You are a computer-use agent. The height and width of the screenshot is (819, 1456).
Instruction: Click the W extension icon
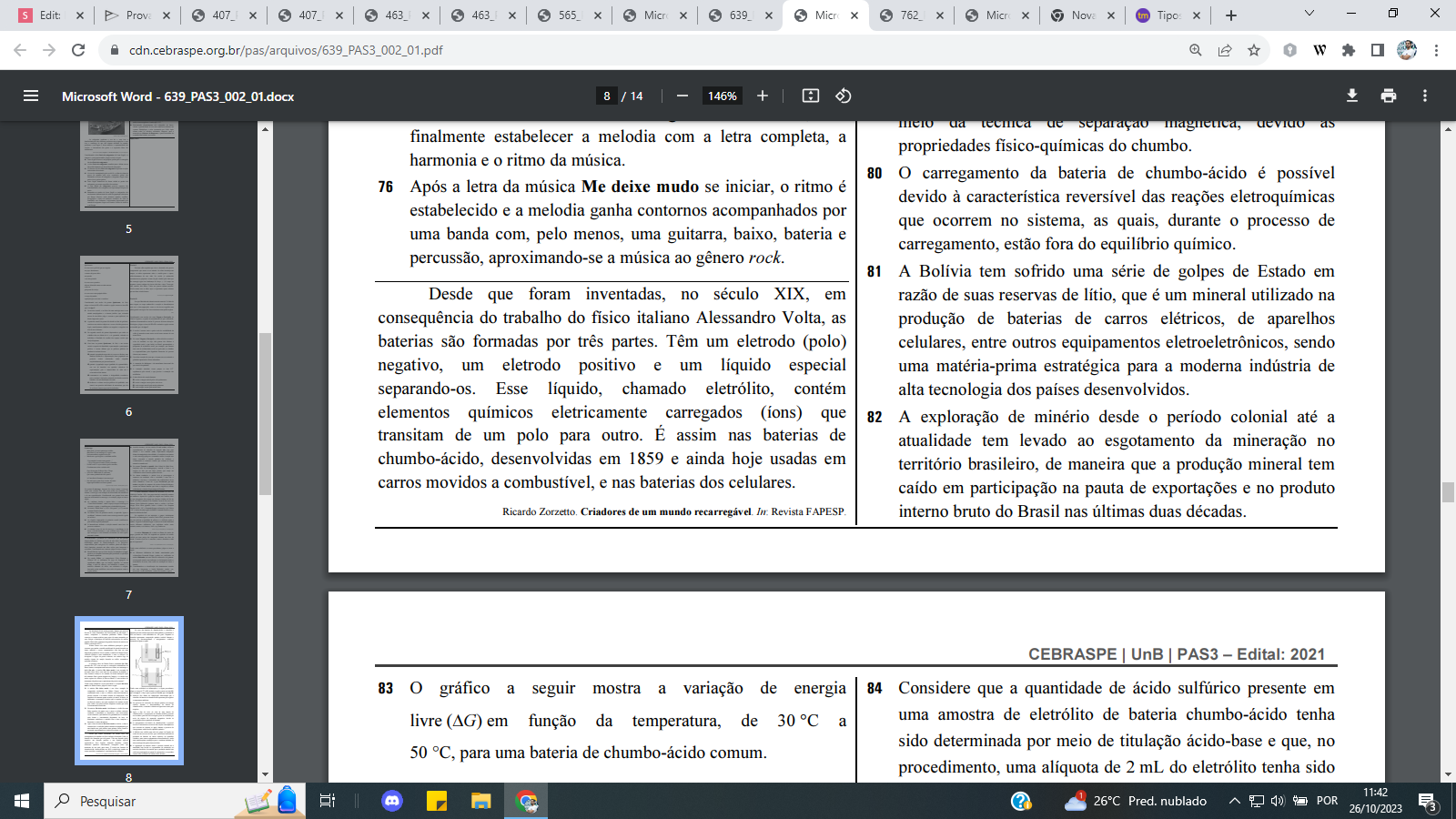[x=1319, y=50]
